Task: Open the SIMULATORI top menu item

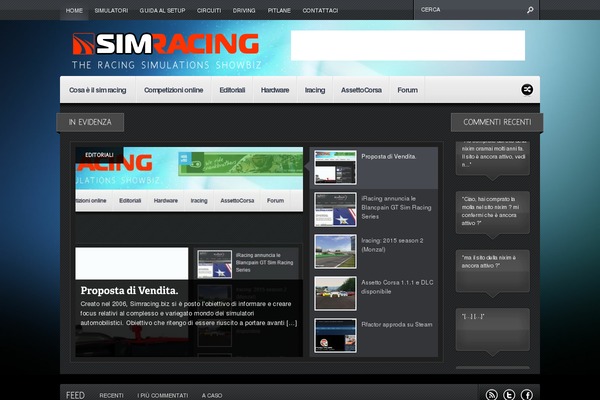Action: tap(111, 10)
